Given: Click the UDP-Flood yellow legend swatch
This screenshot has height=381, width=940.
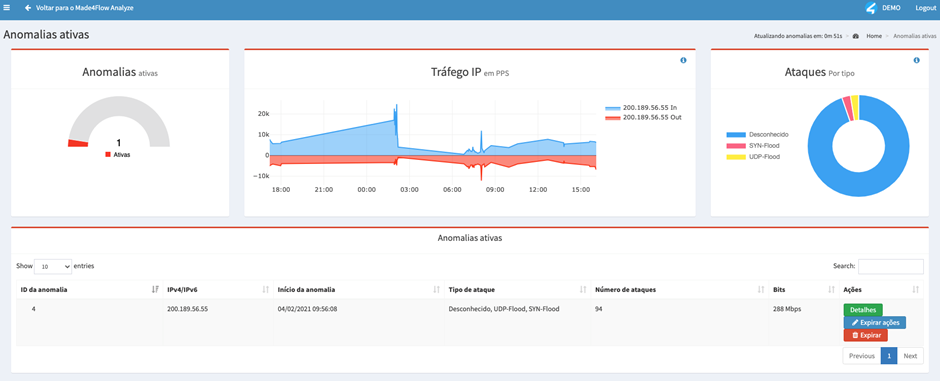Looking at the screenshot, I should 736,156.
